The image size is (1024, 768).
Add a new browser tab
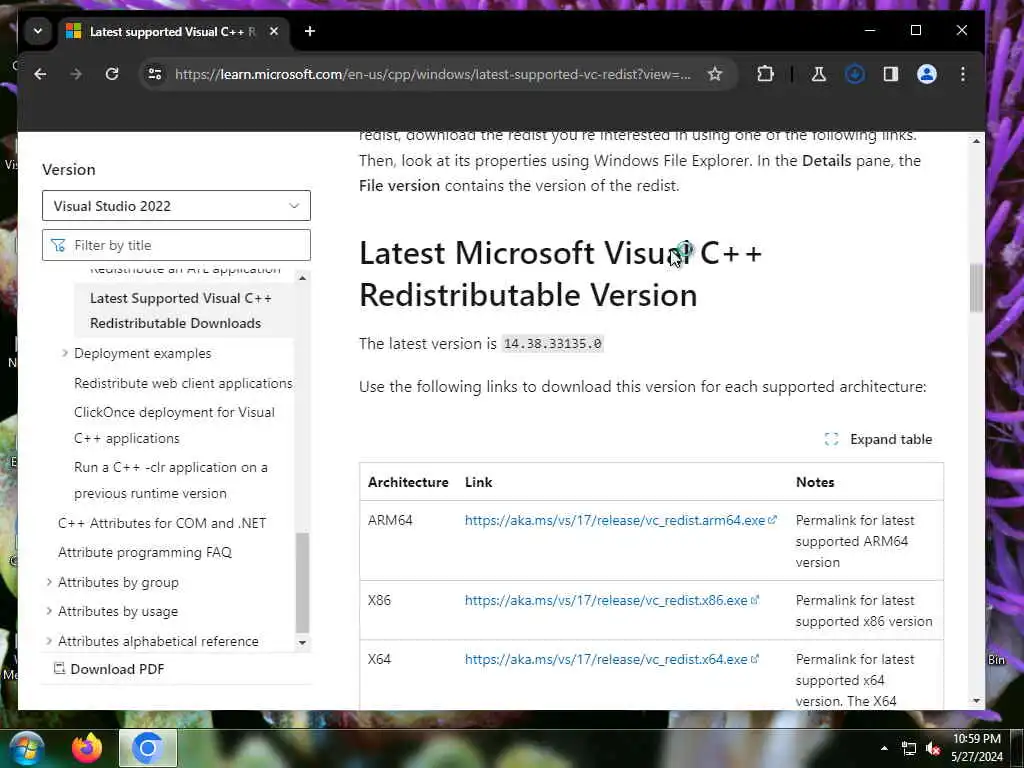310,31
